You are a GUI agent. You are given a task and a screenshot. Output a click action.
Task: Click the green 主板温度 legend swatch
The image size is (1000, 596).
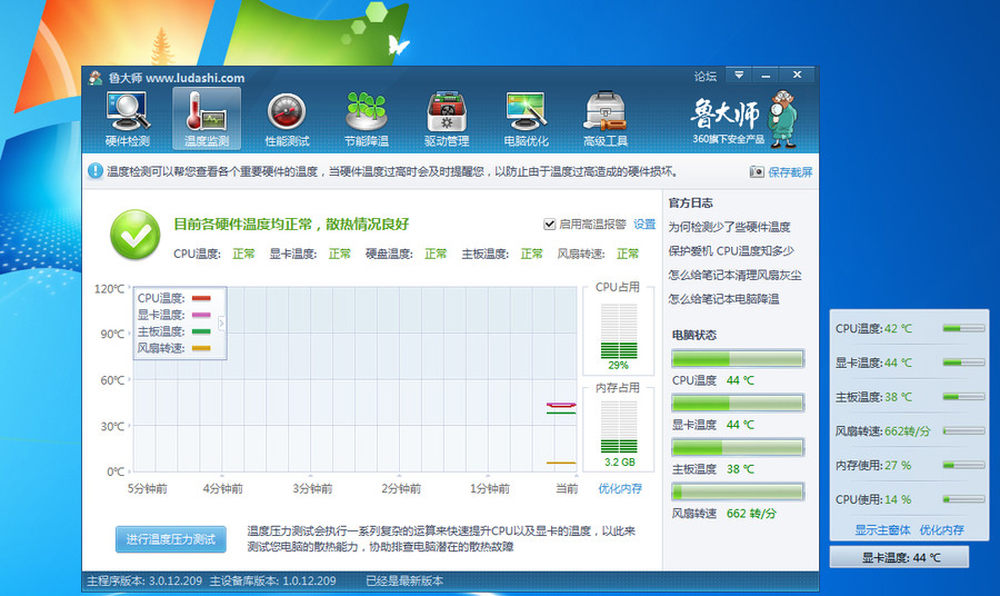coord(201,331)
